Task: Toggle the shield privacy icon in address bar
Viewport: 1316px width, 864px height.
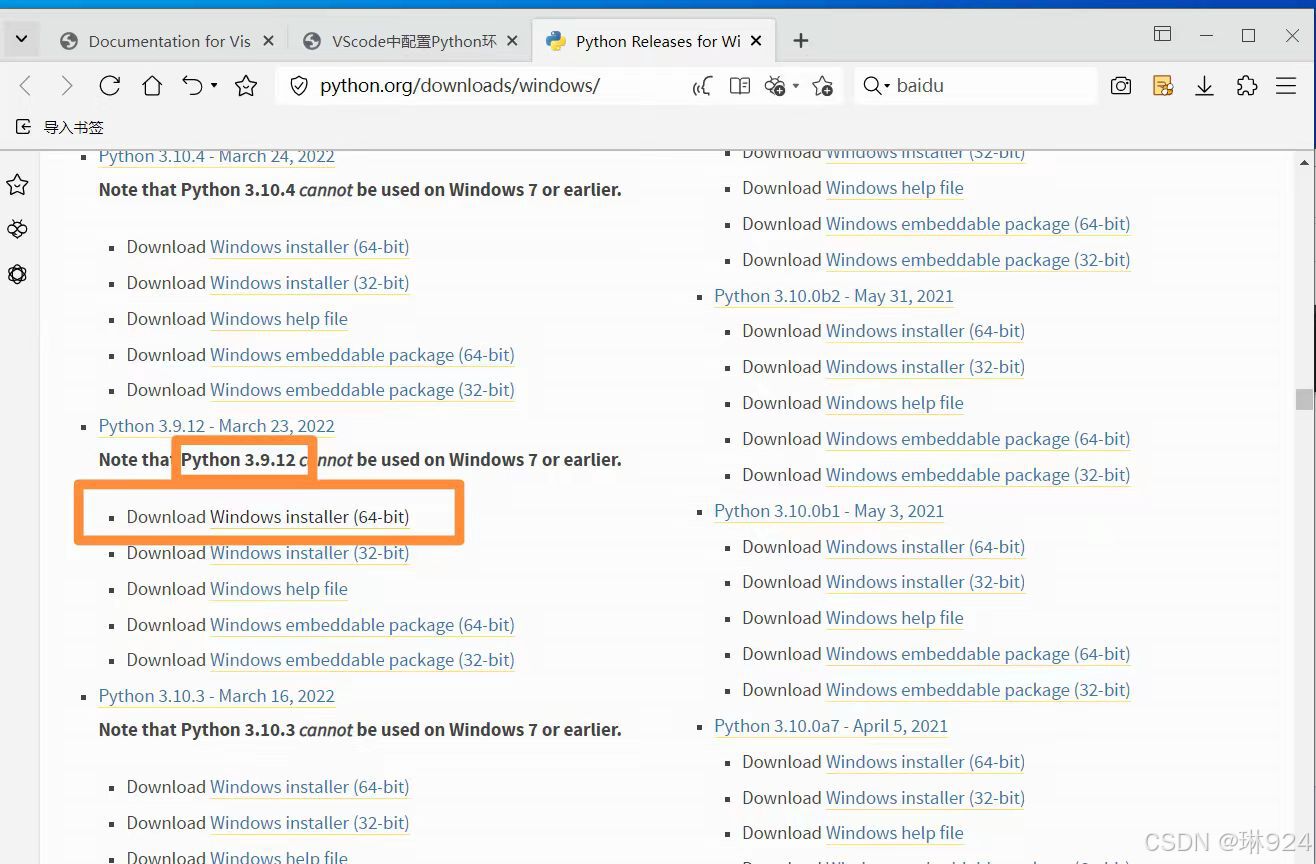Action: (299, 85)
